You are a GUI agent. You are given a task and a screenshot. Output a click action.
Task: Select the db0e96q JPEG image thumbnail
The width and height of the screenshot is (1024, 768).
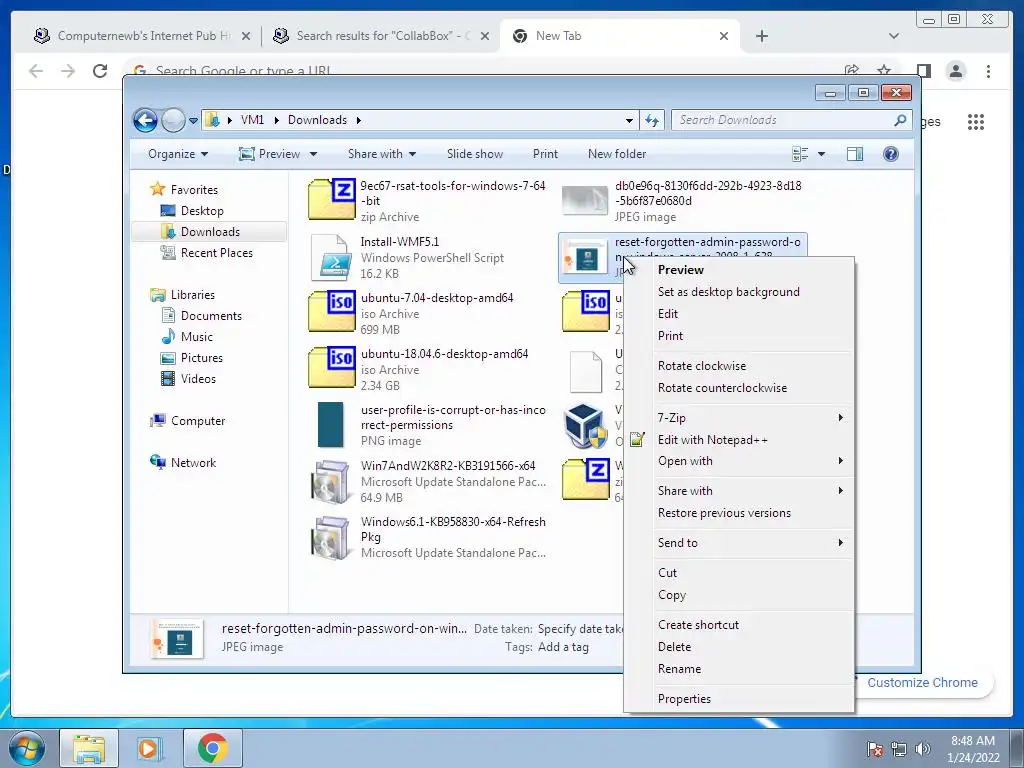pyautogui.click(x=585, y=200)
